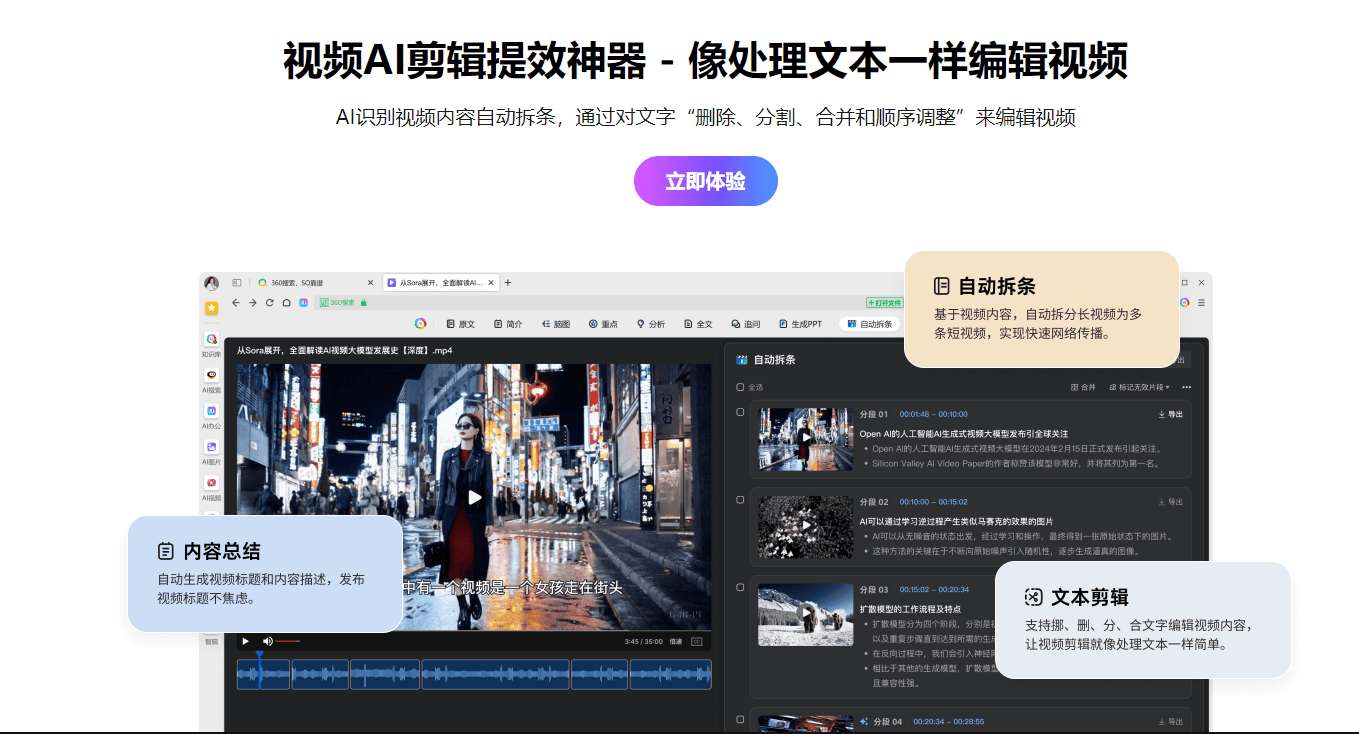Image resolution: width=1359 pixels, height=734 pixels.
Task: Open the 分析 tab
Action: click(650, 324)
